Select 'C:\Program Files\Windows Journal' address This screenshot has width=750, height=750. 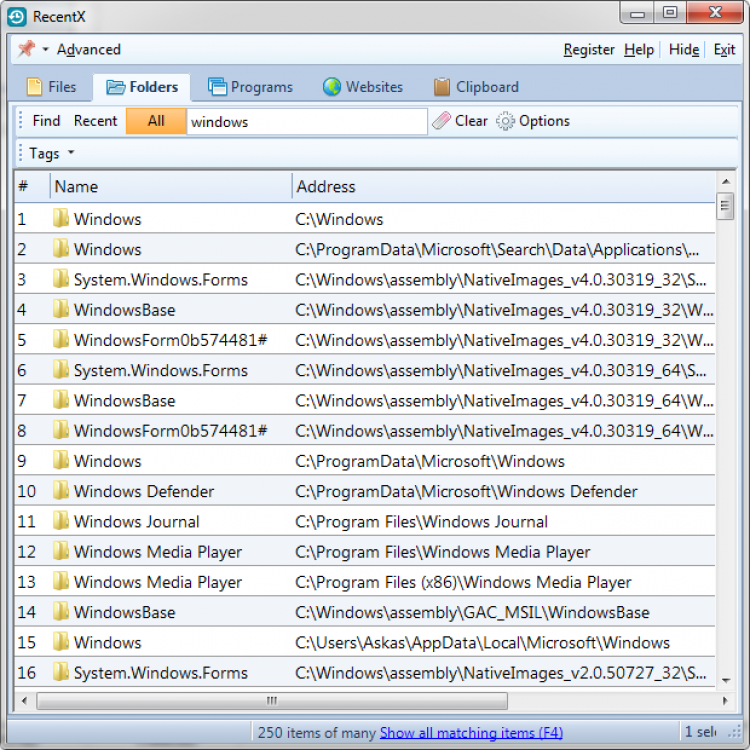(x=421, y=521)
